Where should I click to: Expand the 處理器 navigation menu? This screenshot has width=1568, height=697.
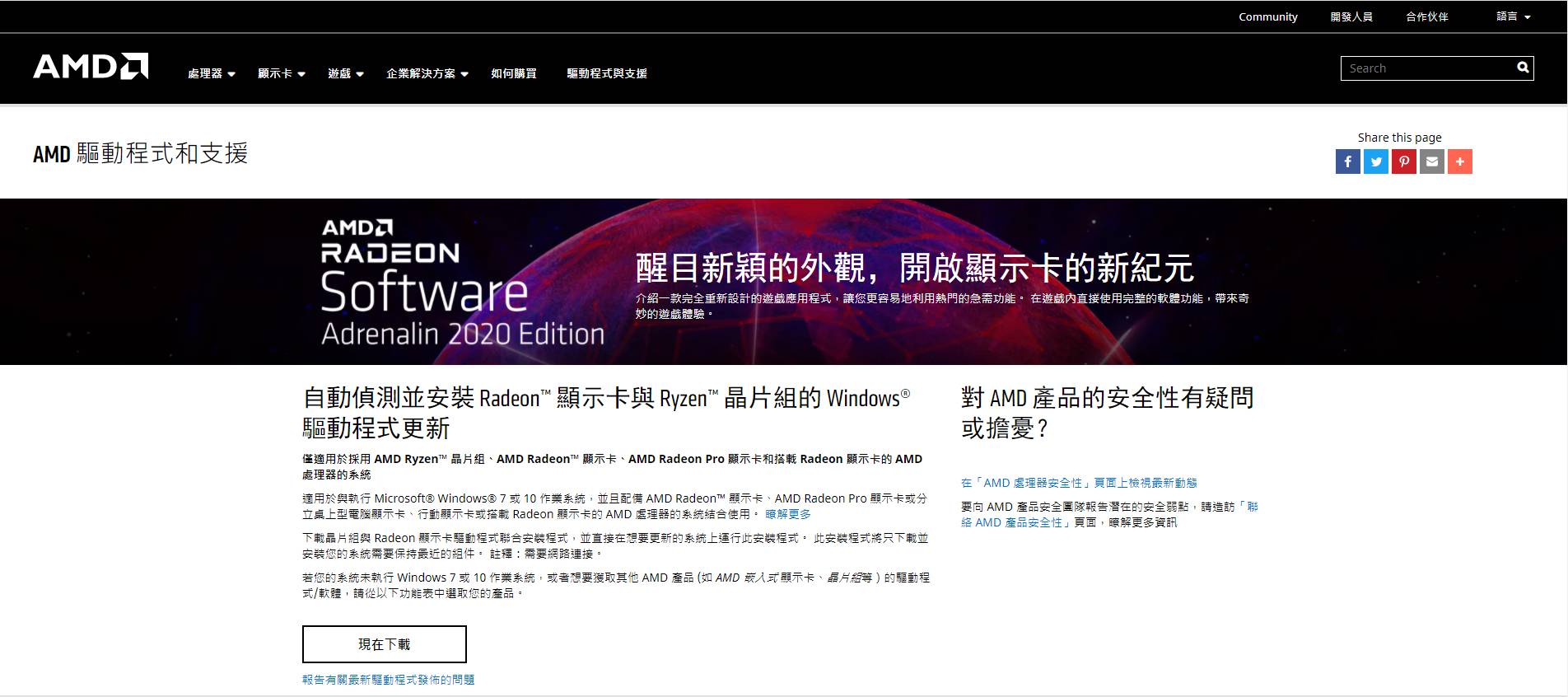click(211, 73)
